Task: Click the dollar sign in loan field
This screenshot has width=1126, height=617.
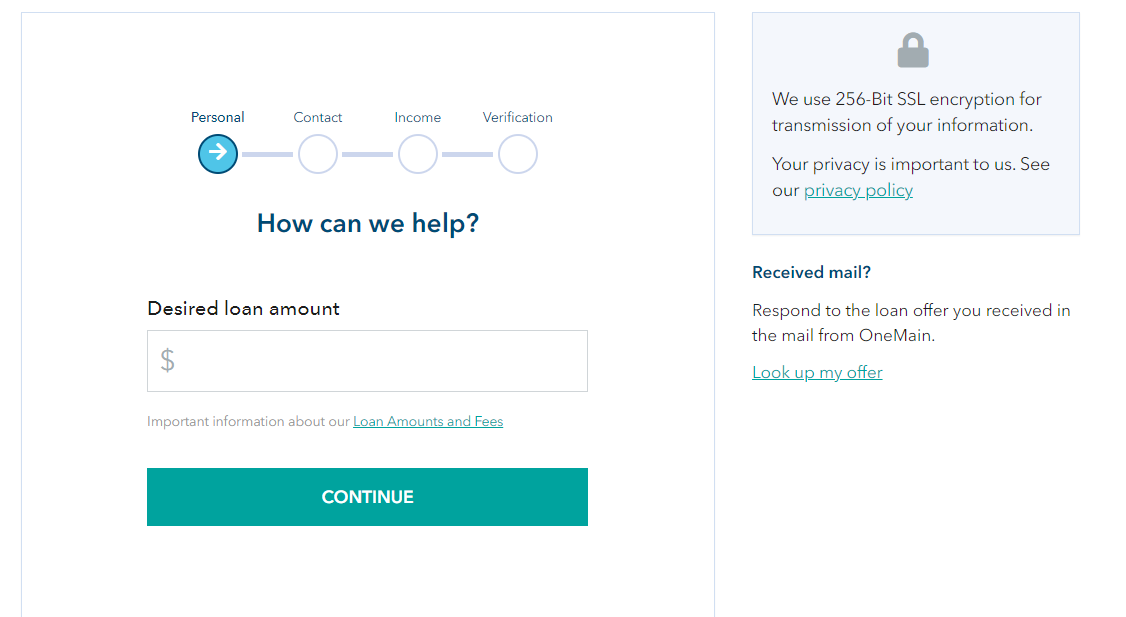Action: (167, 361)
